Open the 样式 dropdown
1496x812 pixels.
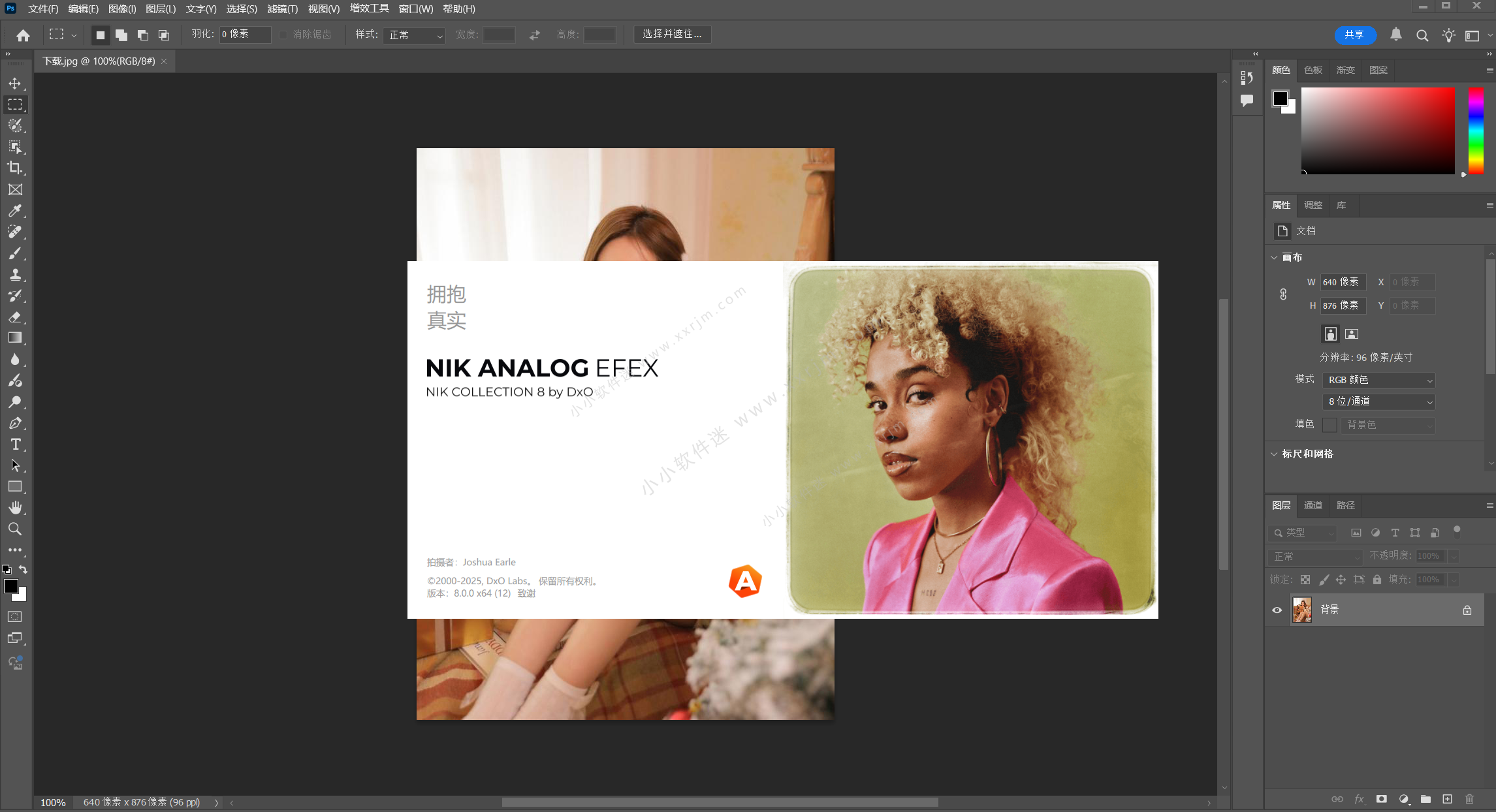(x=415, y=35)
